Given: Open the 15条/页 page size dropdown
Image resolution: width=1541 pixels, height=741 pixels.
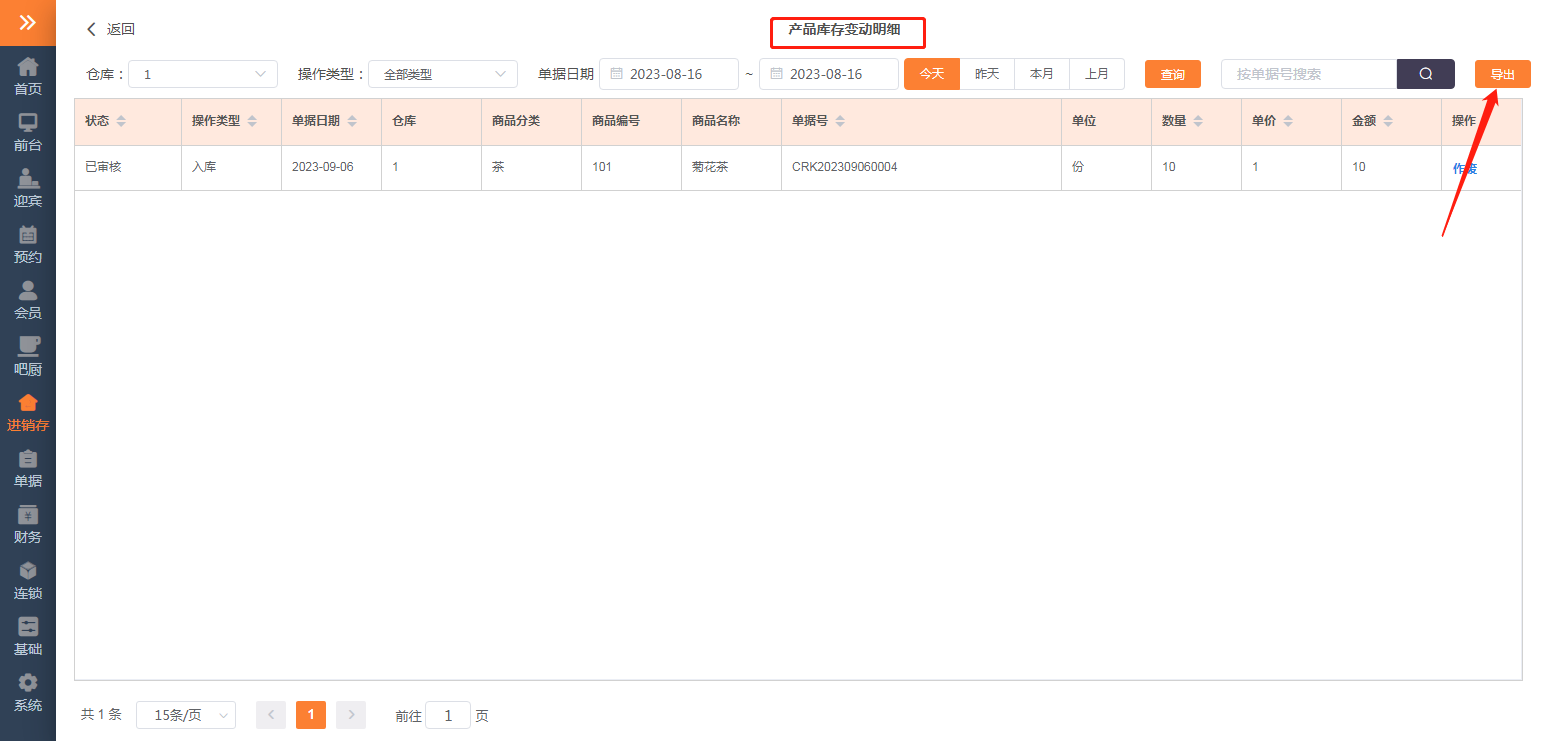Looking at the screenshot, I should (186, 715).
